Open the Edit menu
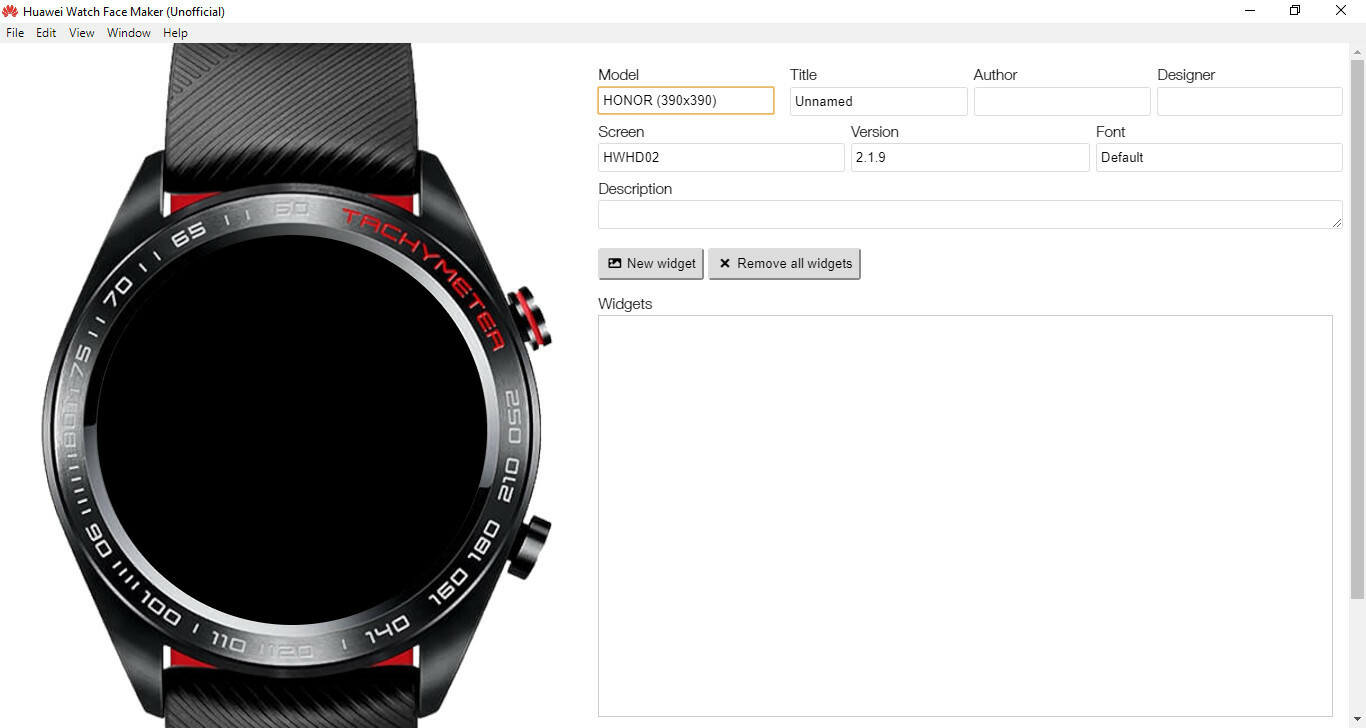The width and height of the screenshot is (1366, 728). 46,33
